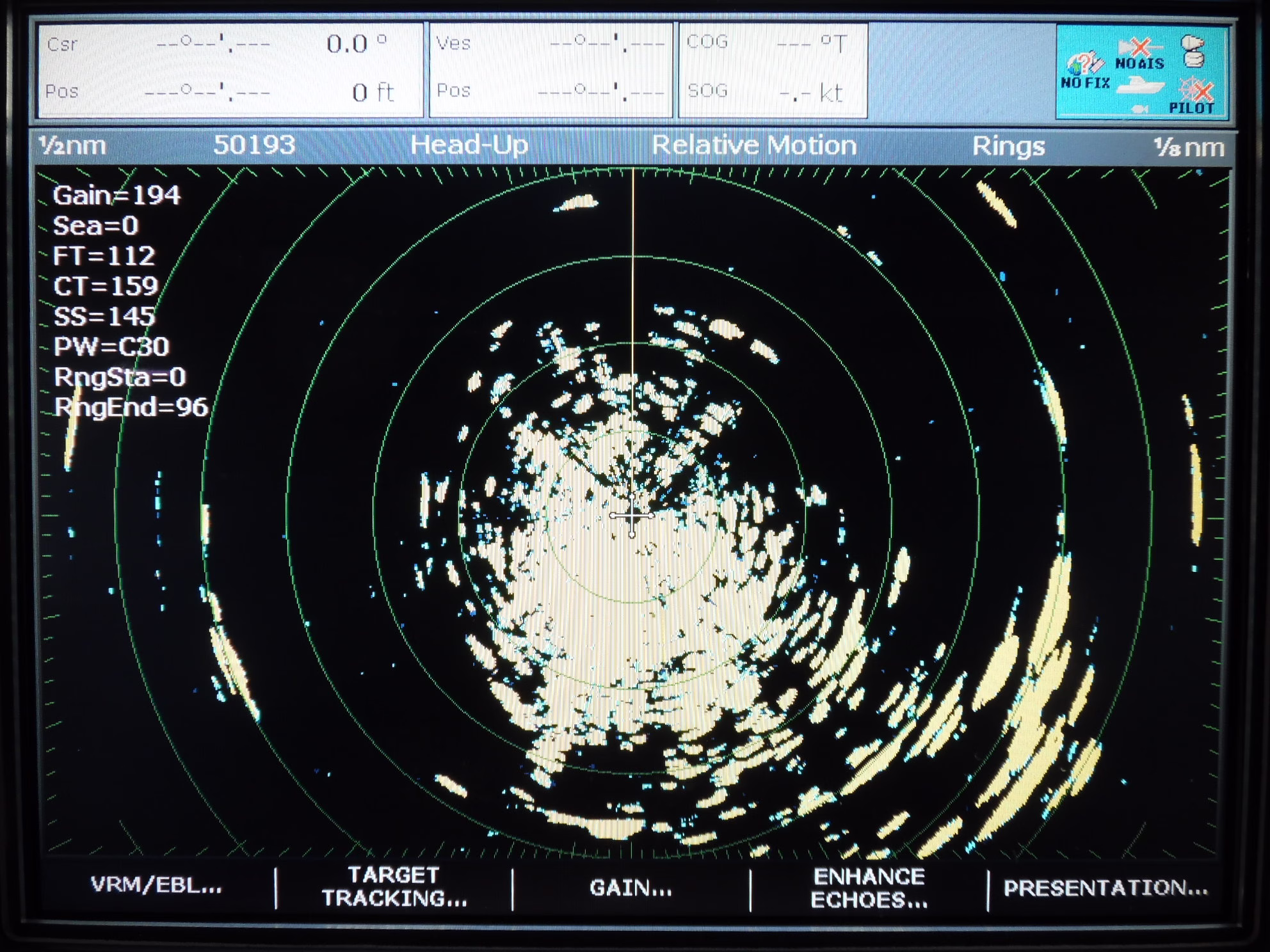Open the GAIN... softkey
1270x952 pixels.
click(x=631, y=887)
